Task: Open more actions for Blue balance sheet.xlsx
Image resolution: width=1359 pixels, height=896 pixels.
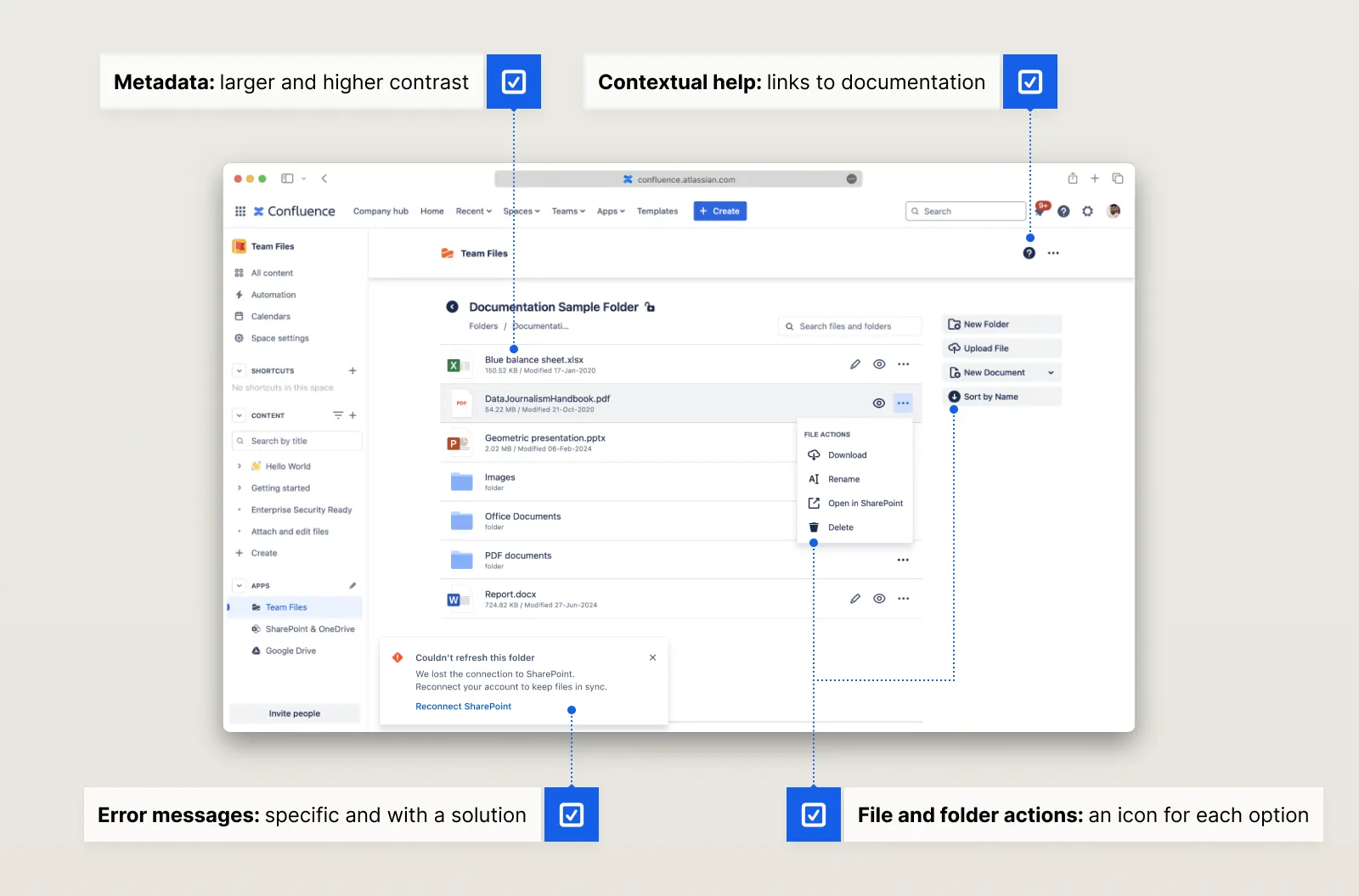Action: tap(904, 364)
